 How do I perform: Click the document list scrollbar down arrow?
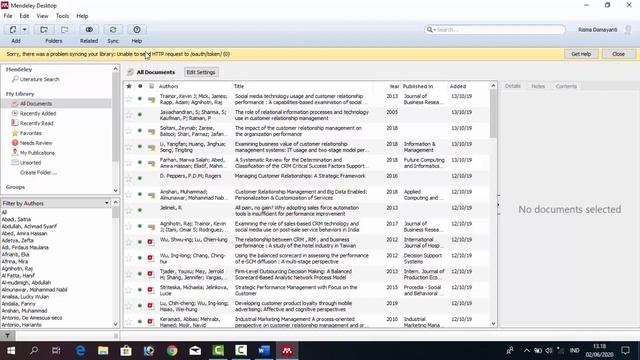click(x=493, y=324)
